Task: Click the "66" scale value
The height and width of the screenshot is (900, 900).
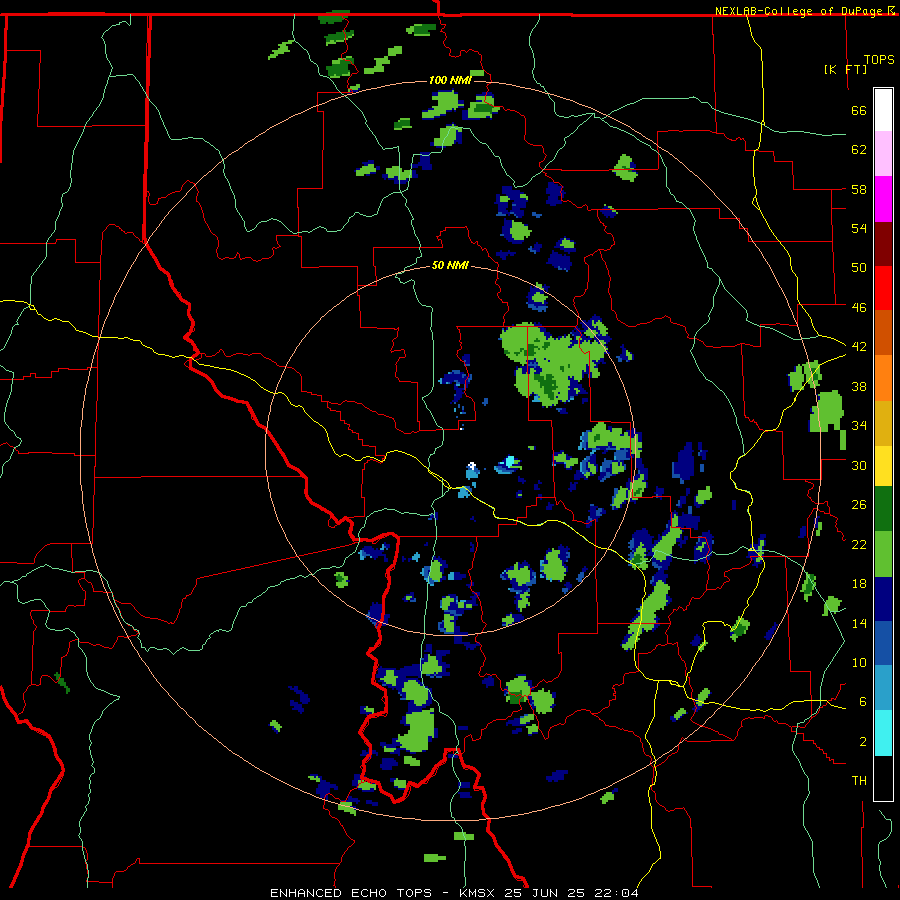Action: click(859, 110)
